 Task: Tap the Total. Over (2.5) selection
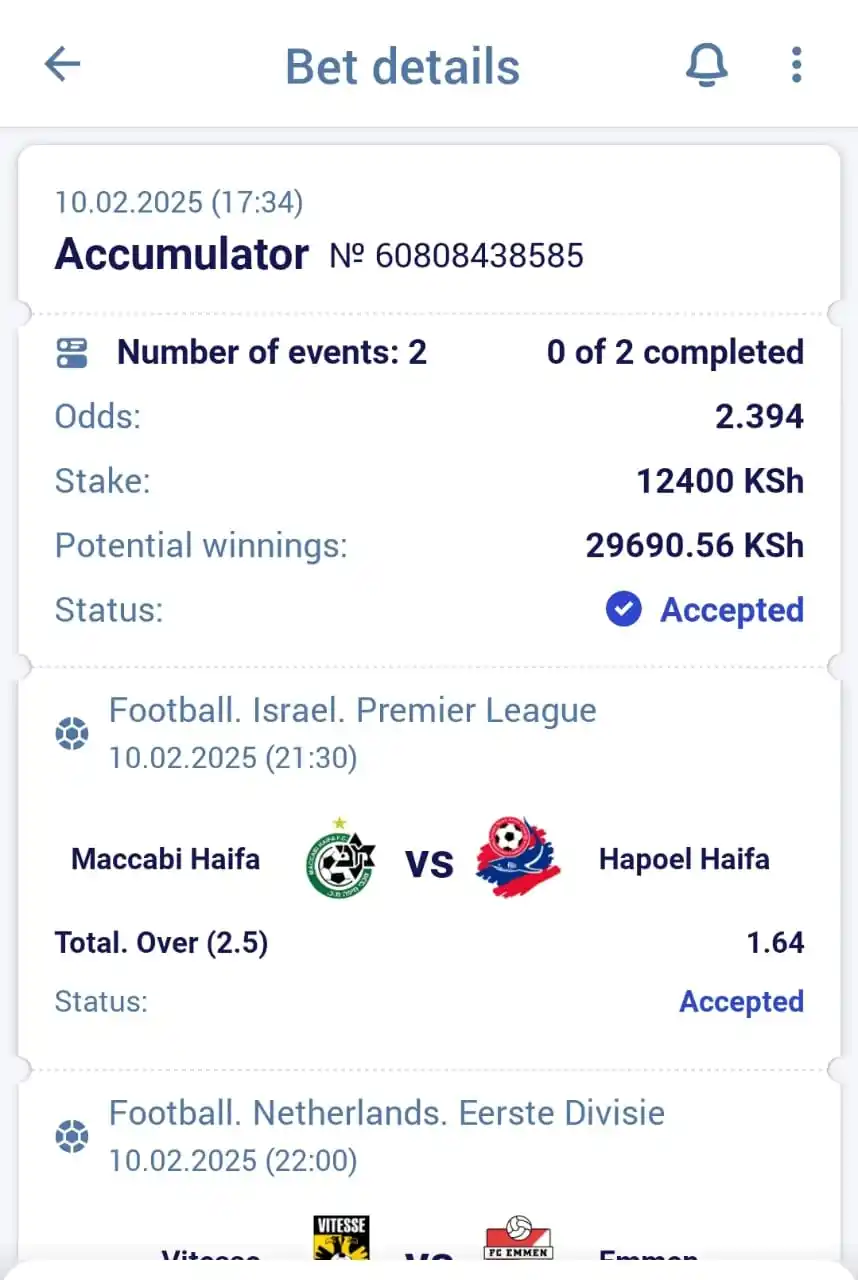click(x=161, y=943)
